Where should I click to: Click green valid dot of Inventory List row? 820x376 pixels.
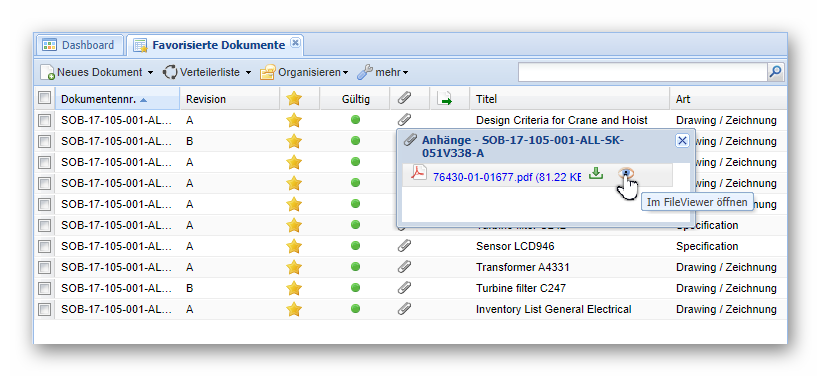coord(356,308)
